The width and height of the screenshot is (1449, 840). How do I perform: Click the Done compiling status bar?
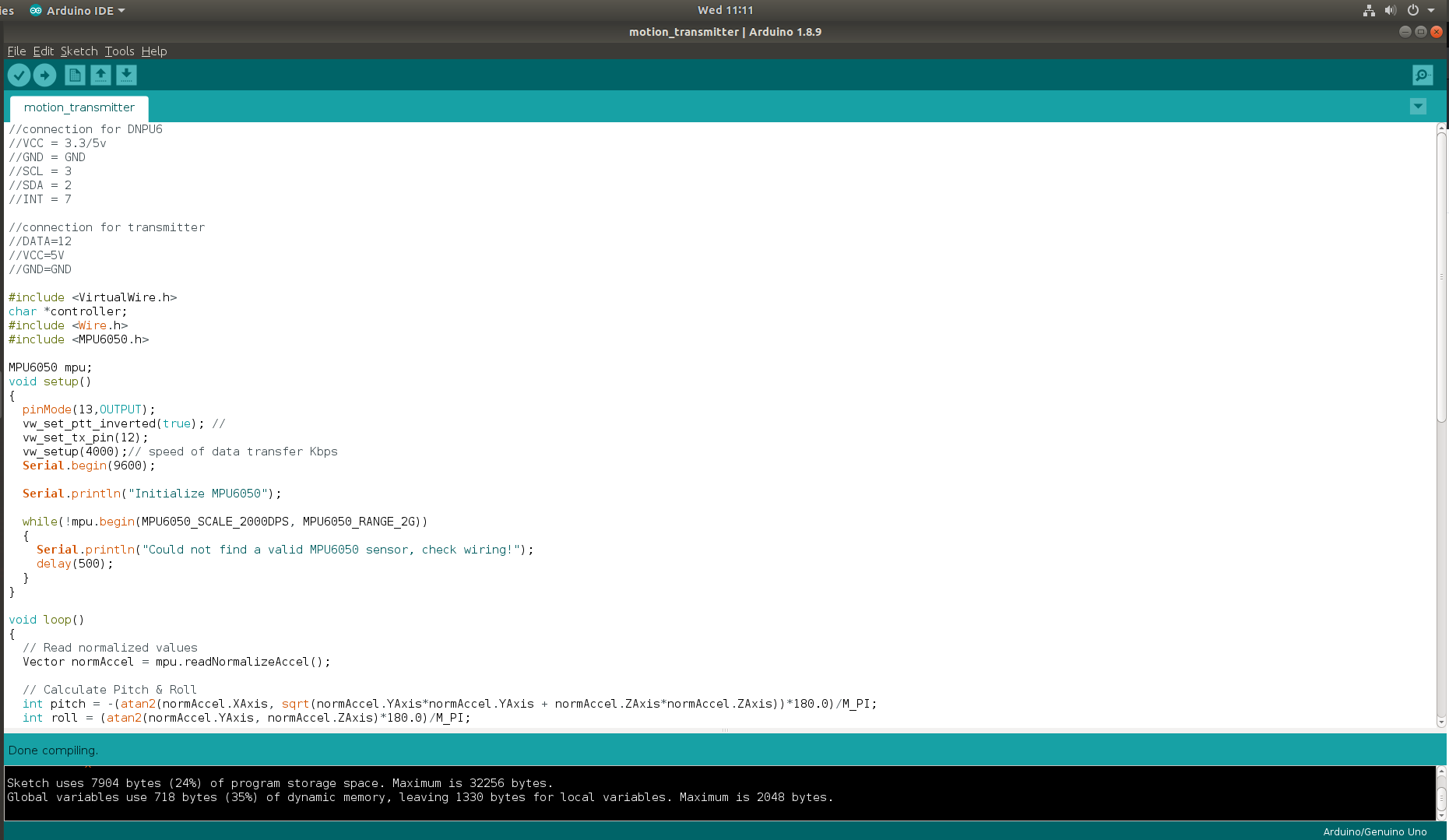(x=53, y=750)
